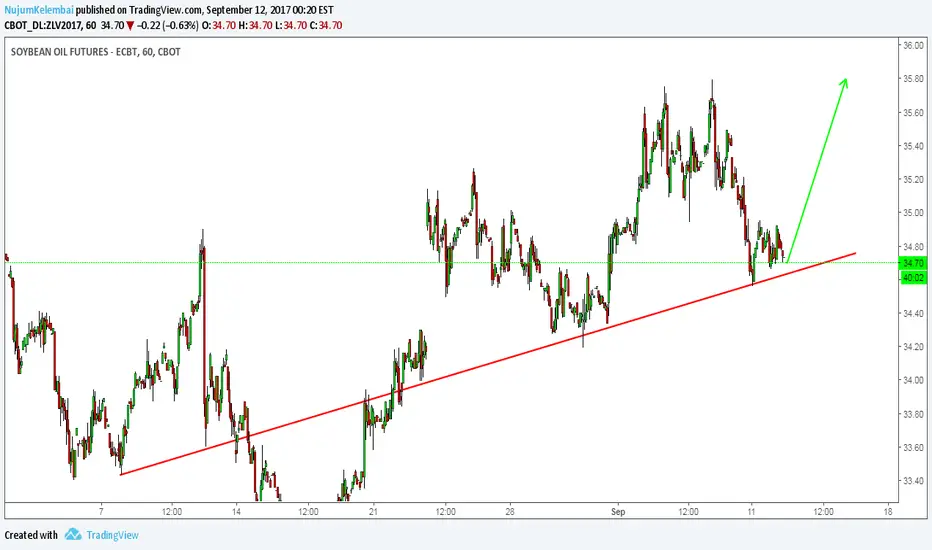Select the green 40:02 countdown label
The width and height of the screenshot is (932, 550).
coord(913,278)
